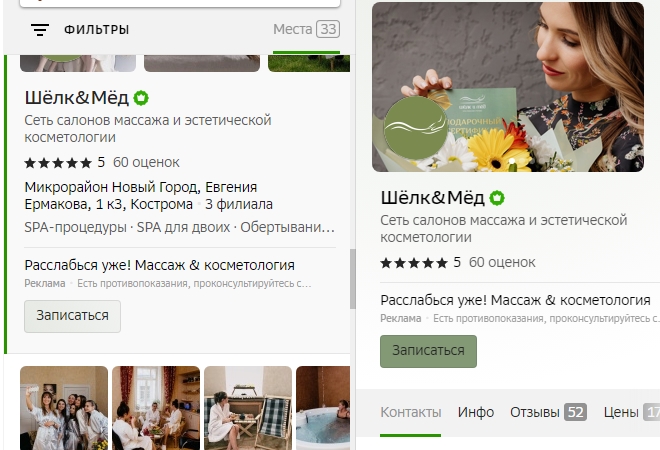Image resolution: width=660 pixels, height=450 pixels.
Task: Click the round green Шёлк&Мёд logo
Action: tap(415, 128)
